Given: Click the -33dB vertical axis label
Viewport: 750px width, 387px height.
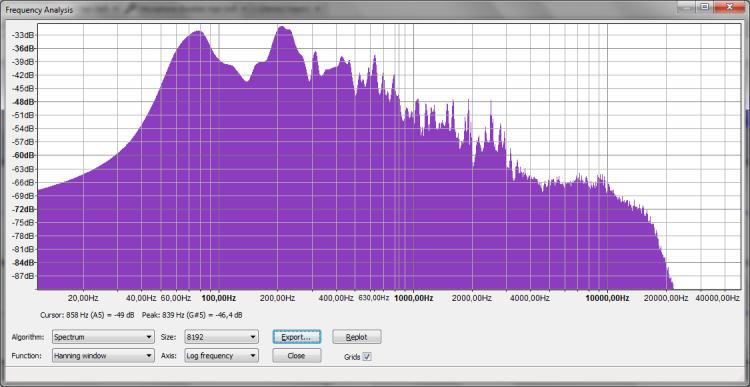Looking at the screenshot, I should [23, 35].
